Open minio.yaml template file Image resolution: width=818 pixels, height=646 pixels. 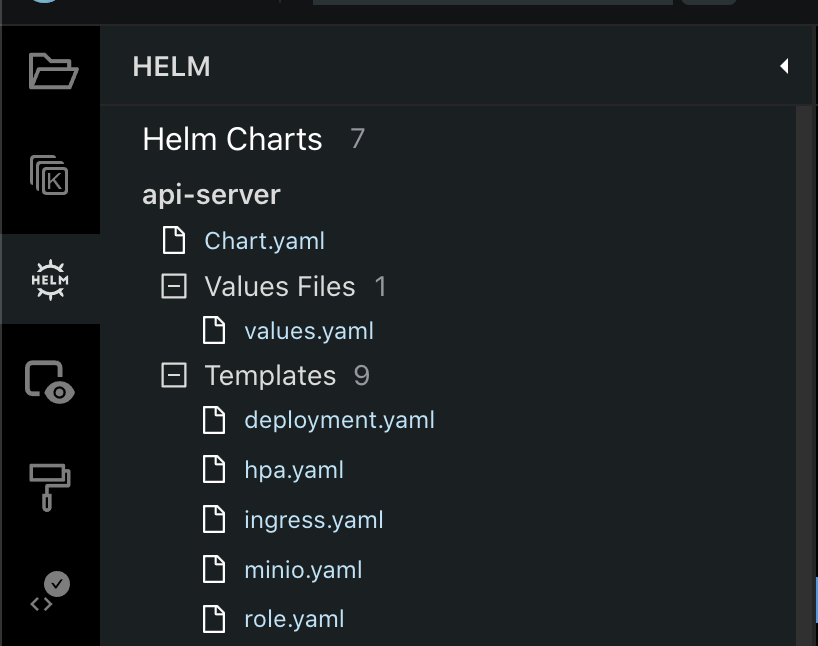click(302, 570)
